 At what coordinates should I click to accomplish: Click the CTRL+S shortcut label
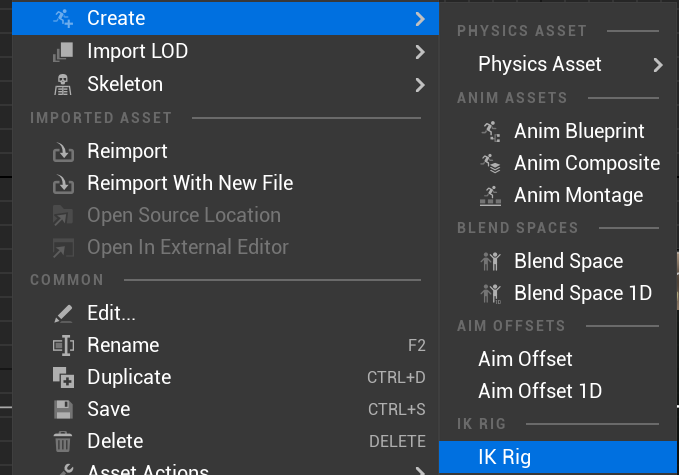[x=397, y=410]
